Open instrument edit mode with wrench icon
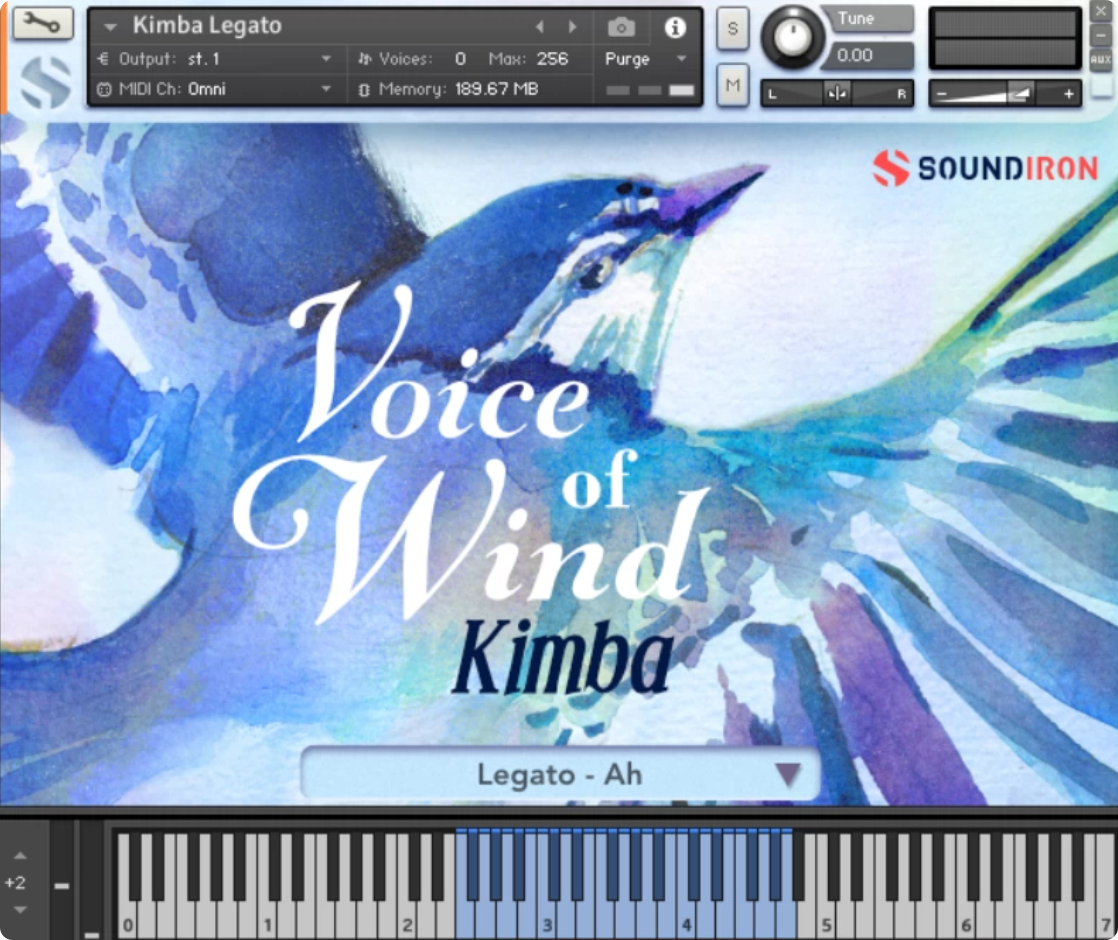Screen dimensions: 1118x940 click(42, 24)
